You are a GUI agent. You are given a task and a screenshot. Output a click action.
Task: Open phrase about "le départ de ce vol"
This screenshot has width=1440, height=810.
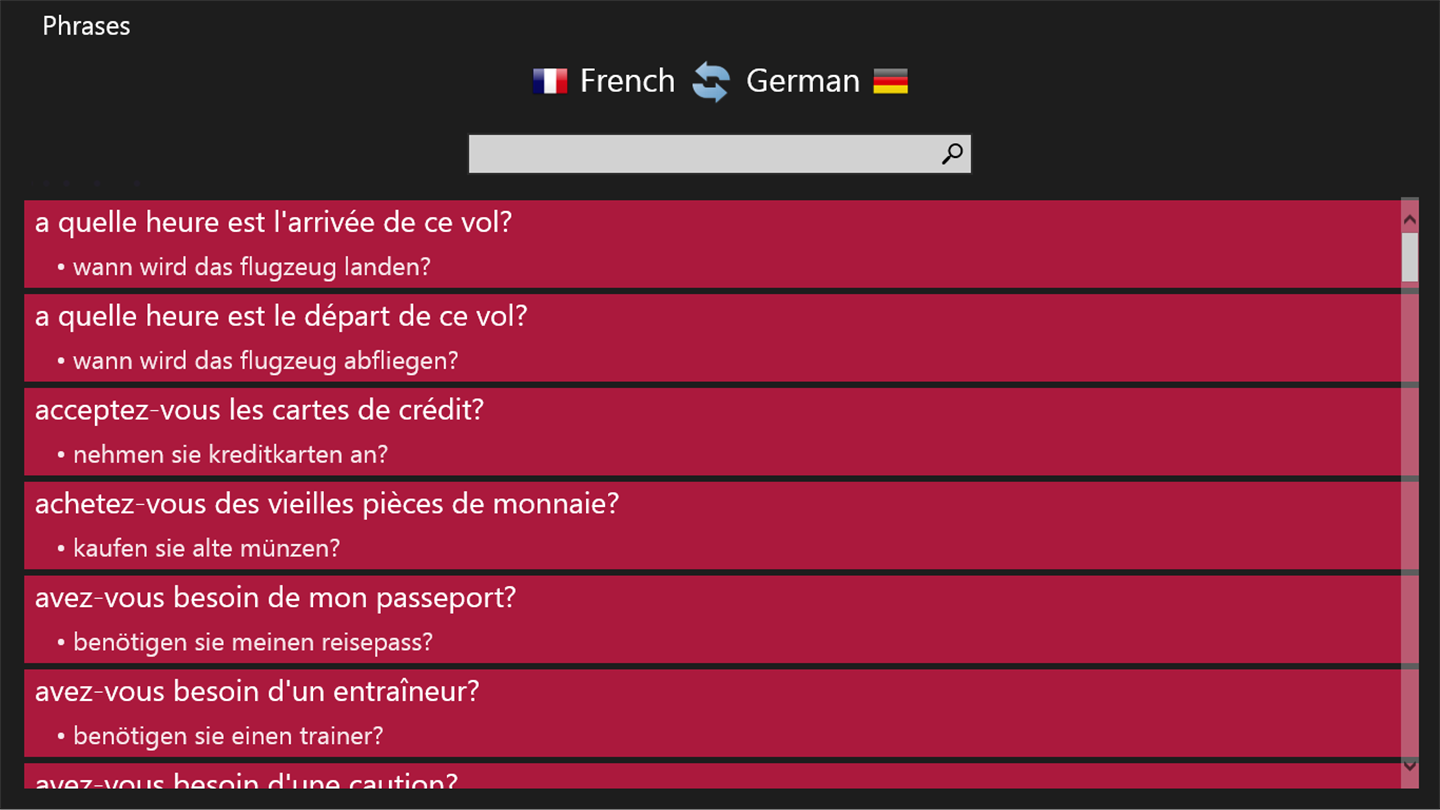pos(281,316)
